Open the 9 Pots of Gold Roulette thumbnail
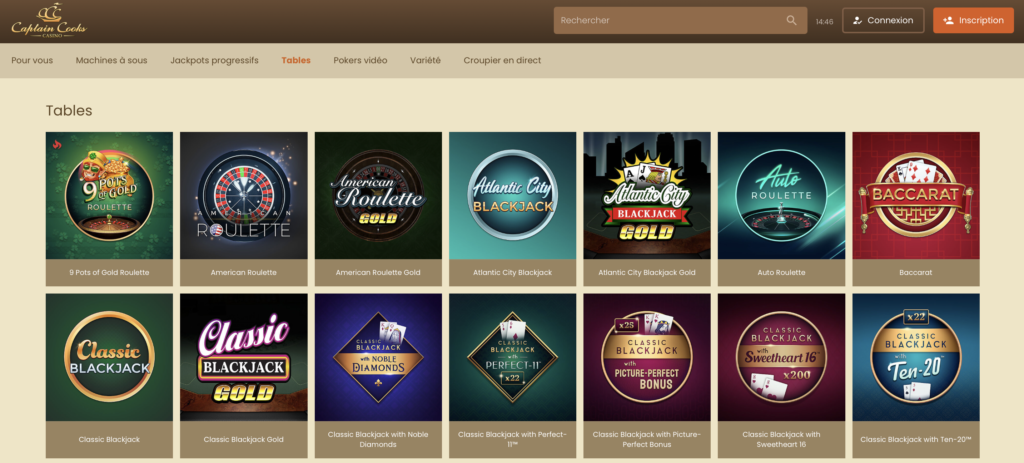This screenshot has height=463, width=1024. click(109, 195)
